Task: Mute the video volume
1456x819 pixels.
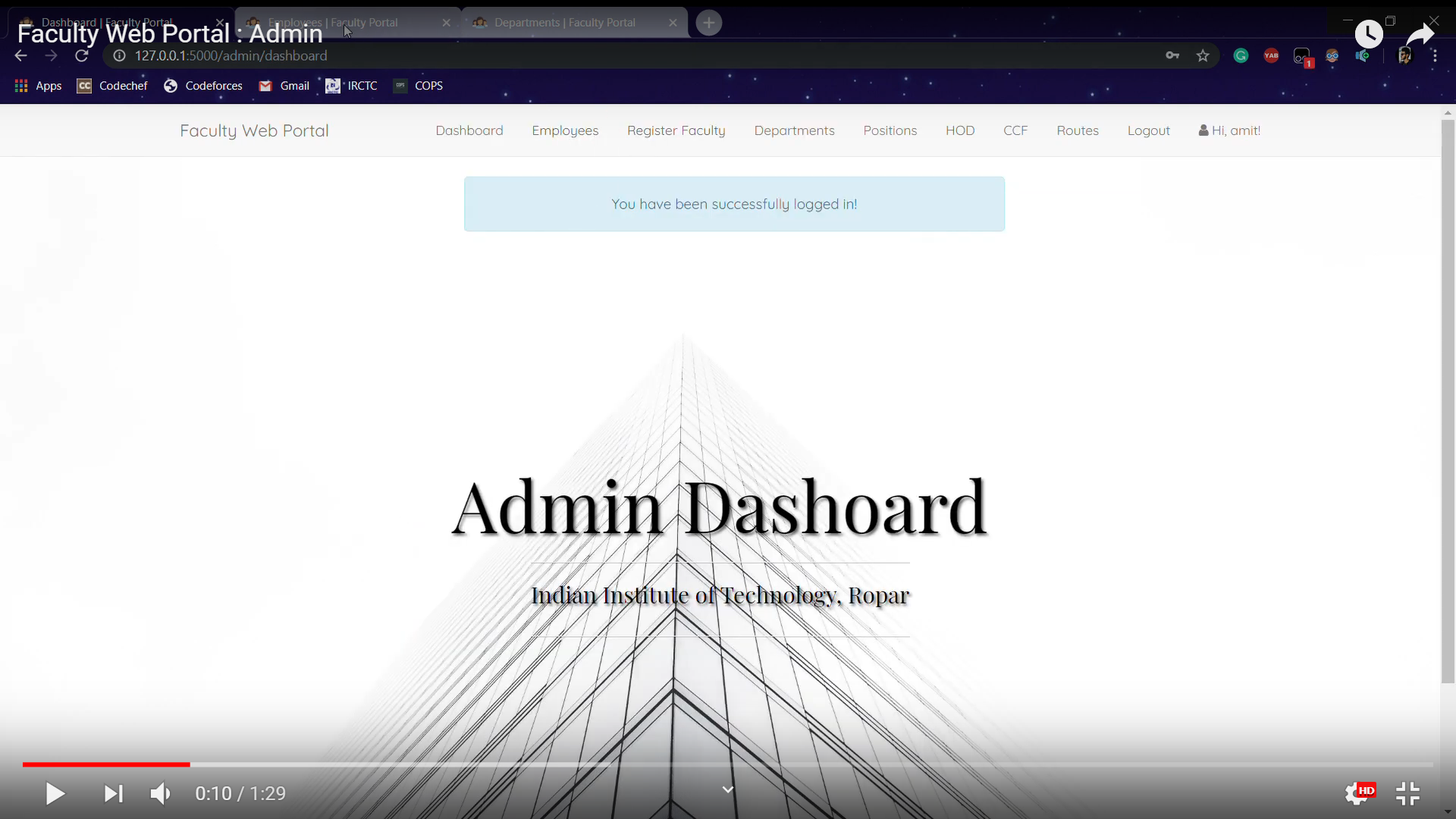Action: [160, 793]
